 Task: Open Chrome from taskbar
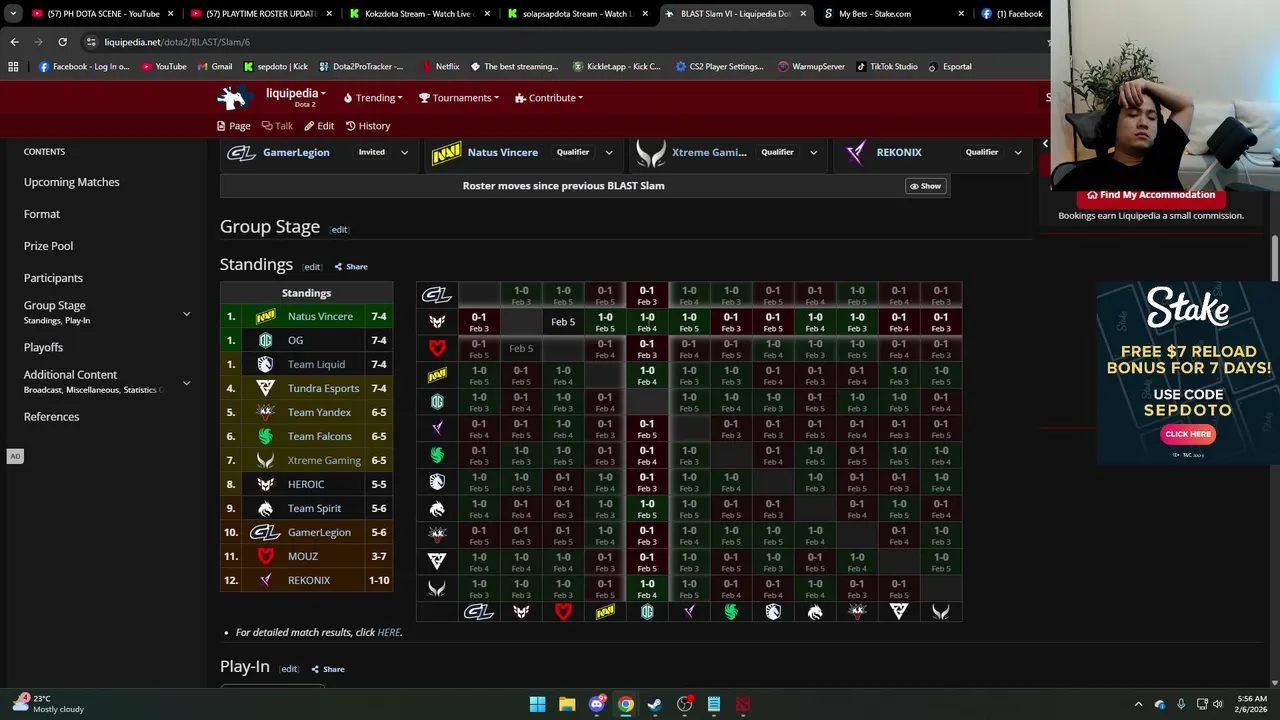(x=625, y=704)
